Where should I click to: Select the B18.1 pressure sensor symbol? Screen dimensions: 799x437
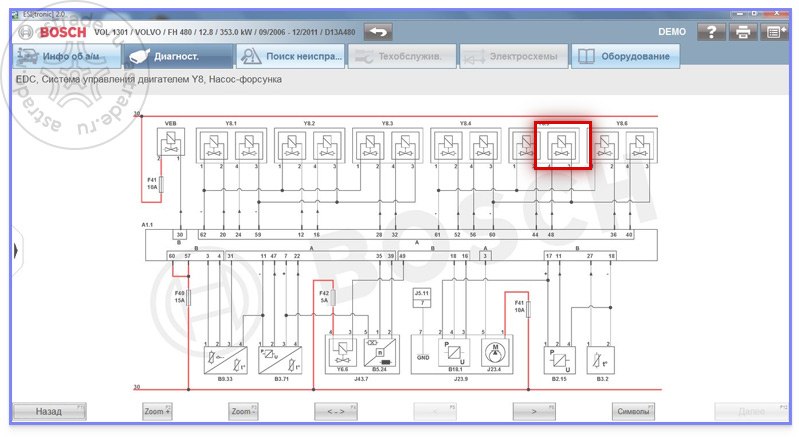click(x=455, y=352)
